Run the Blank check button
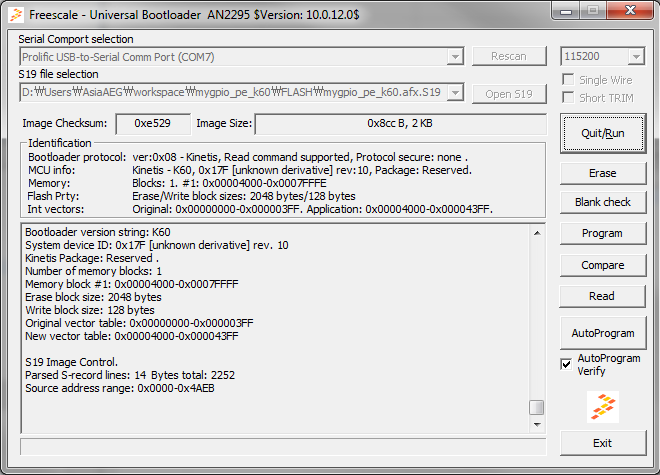This screenshot has width=660, height=475. [603, 203]
